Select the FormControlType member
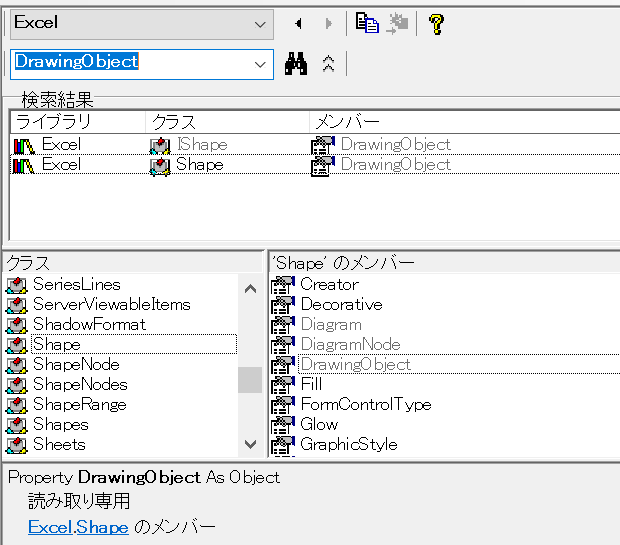This screenshot has height=545, width=620. click(x=366, y=404)
